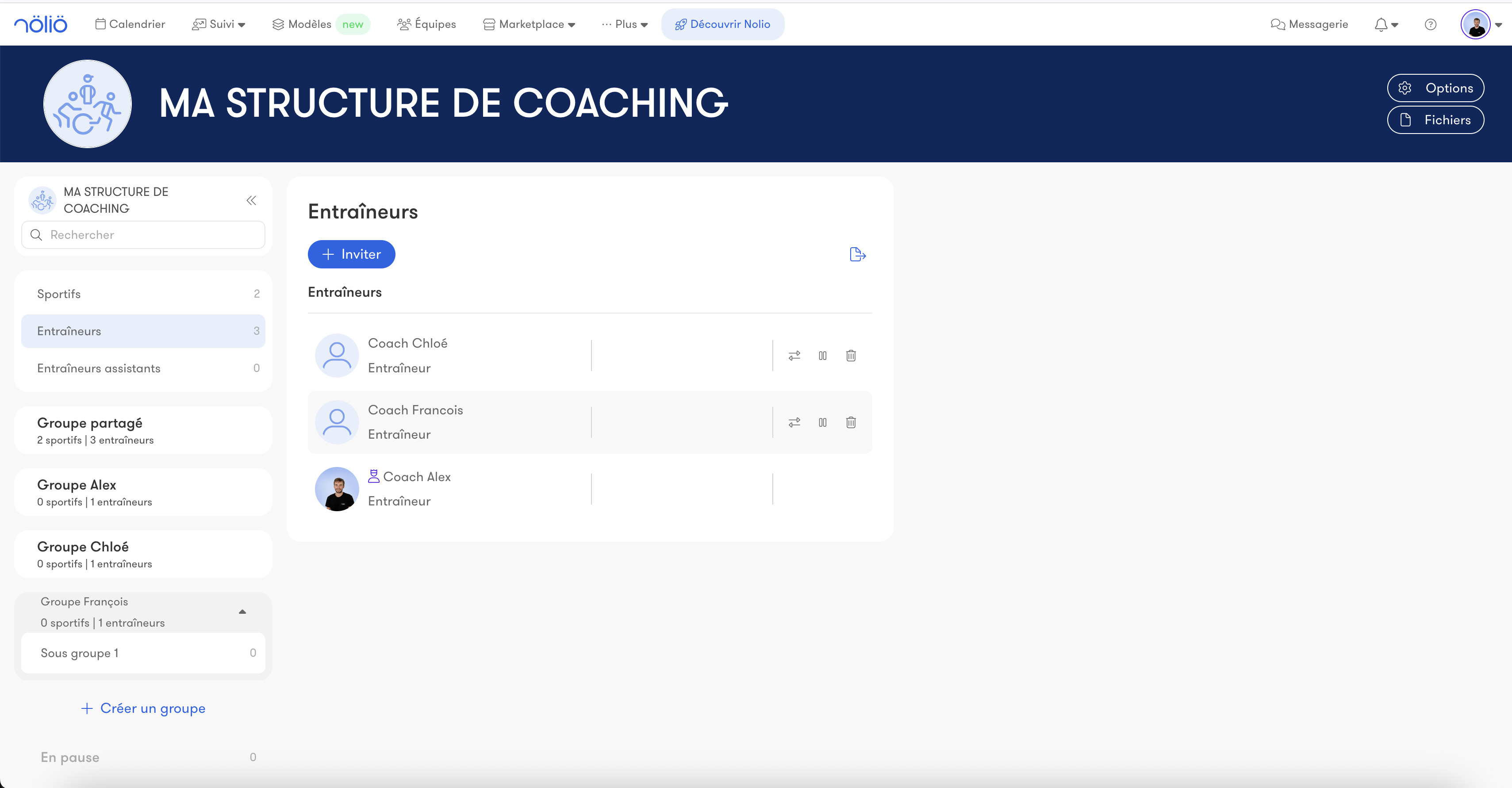Pause Coach Chloé with the pause icon
The width and height of the screenshot is (1512, 788).
tap(822, 356)
